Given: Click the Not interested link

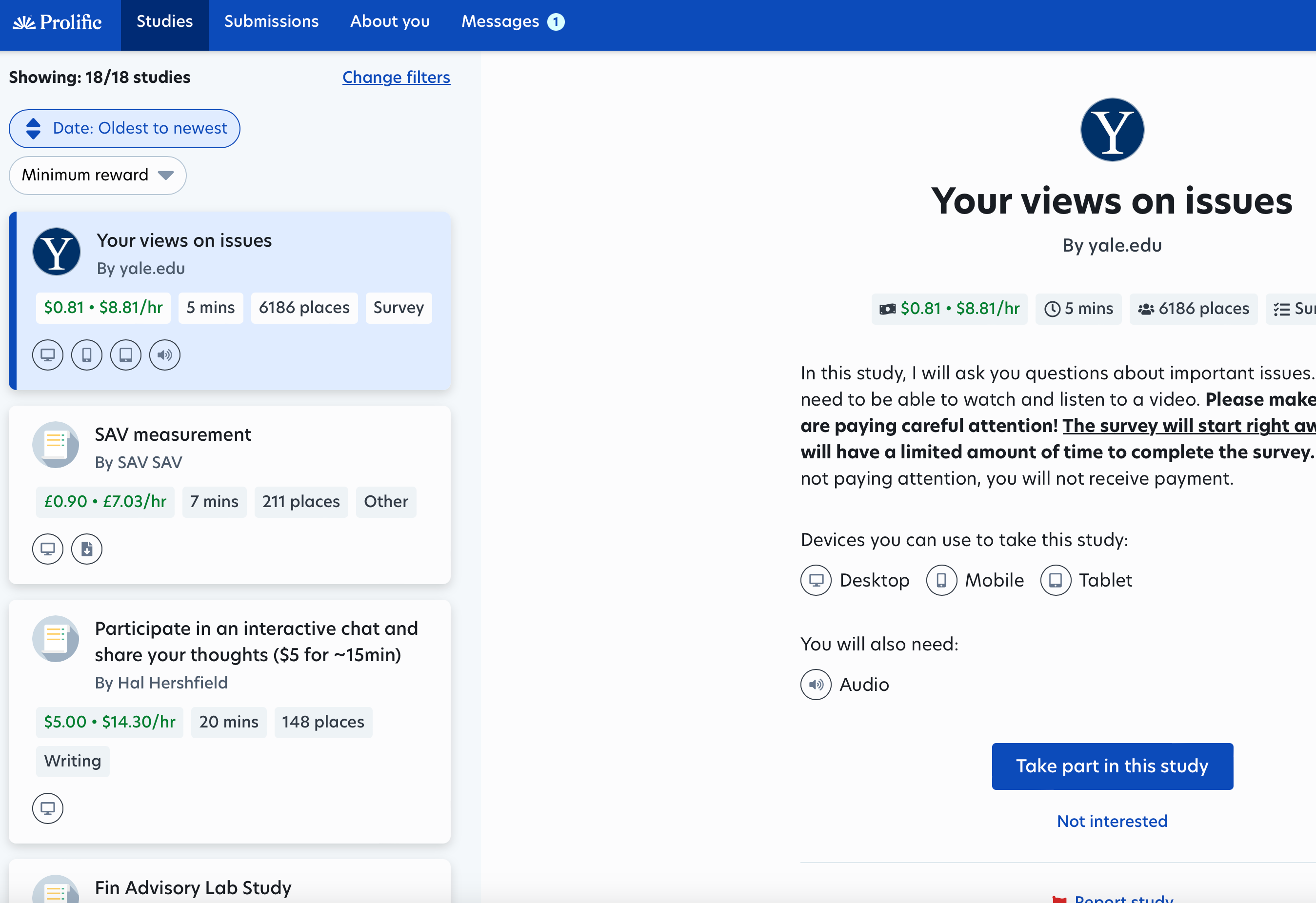Looking at the screenshot, I should [x=1112, y=821].
